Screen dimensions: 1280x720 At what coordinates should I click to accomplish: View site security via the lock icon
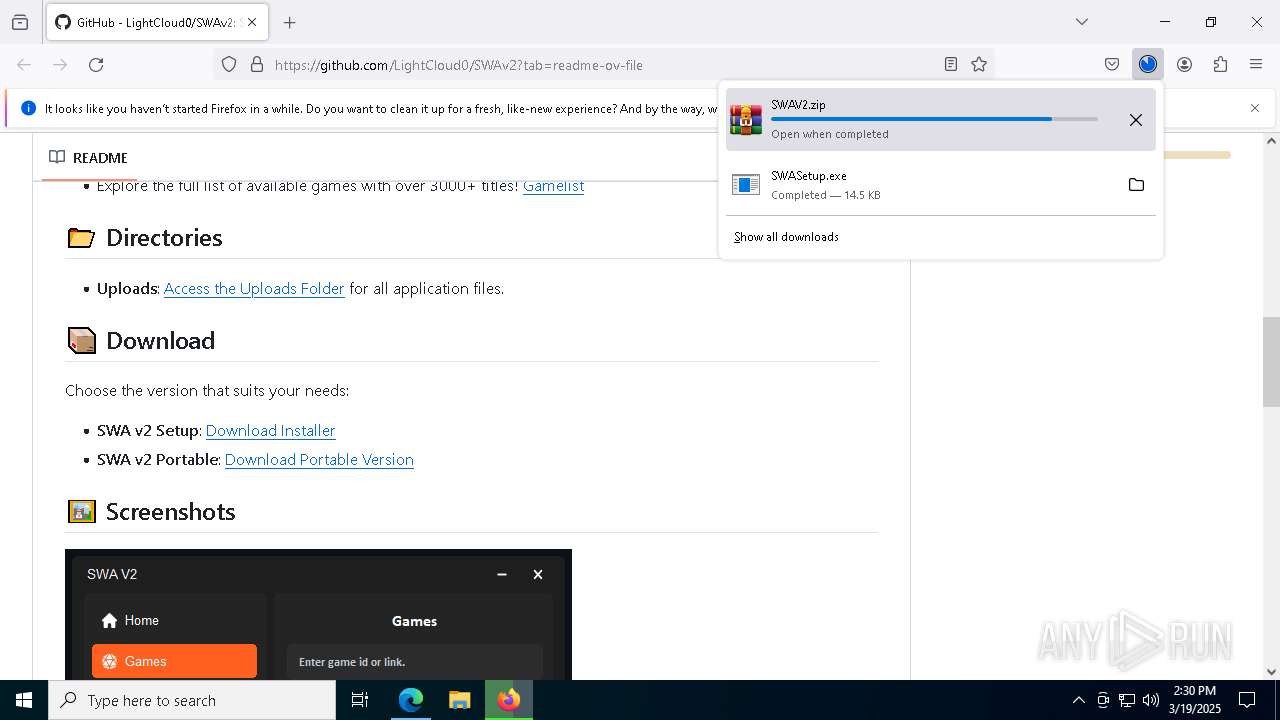coord(257,64)
